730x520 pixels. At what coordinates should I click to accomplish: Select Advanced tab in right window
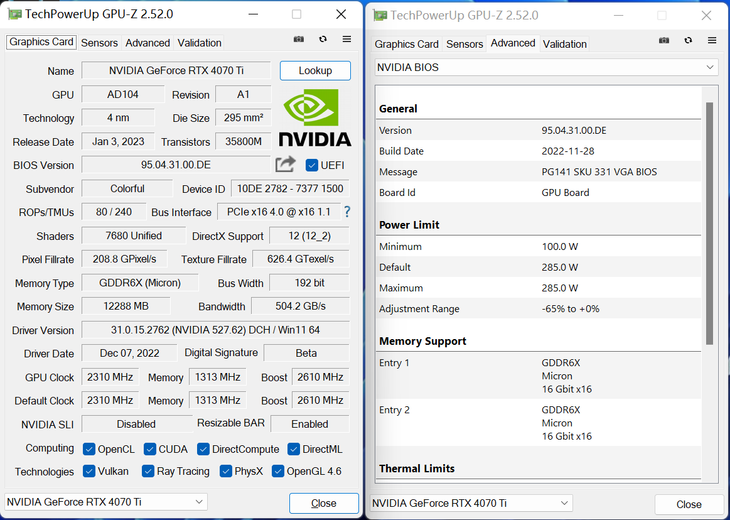513,43
